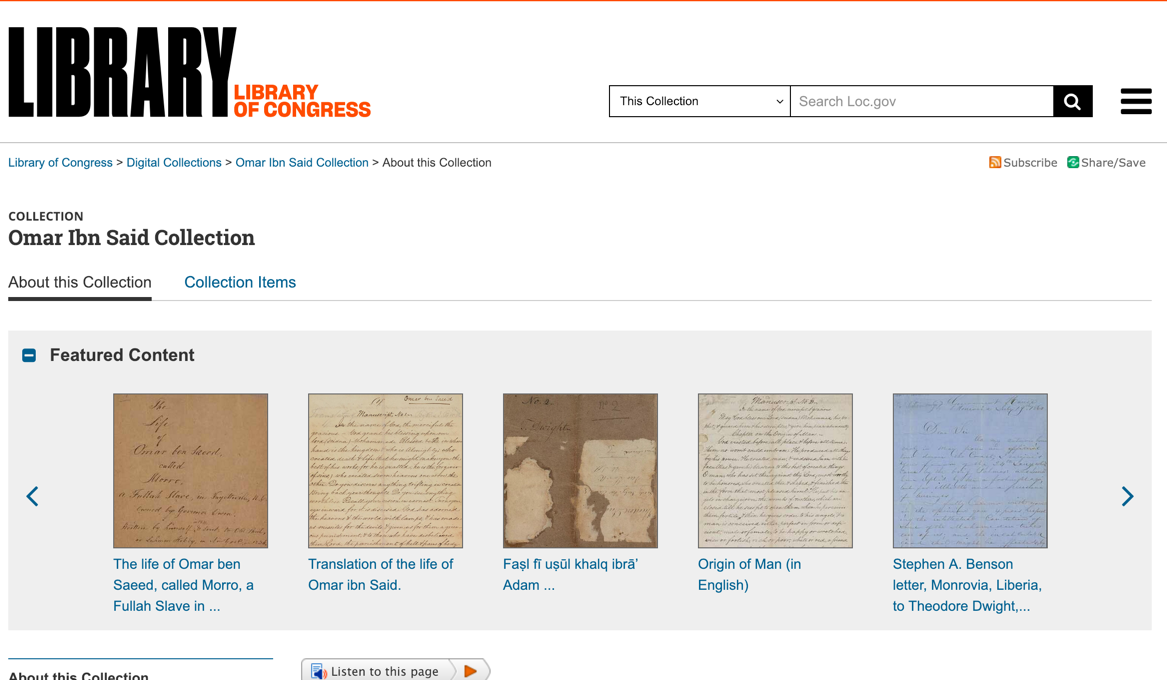This screenshot has width=1167, height=680.
Task: Open the Life of Omar ben Saeed thumbnail
Action: click(190, 470)
